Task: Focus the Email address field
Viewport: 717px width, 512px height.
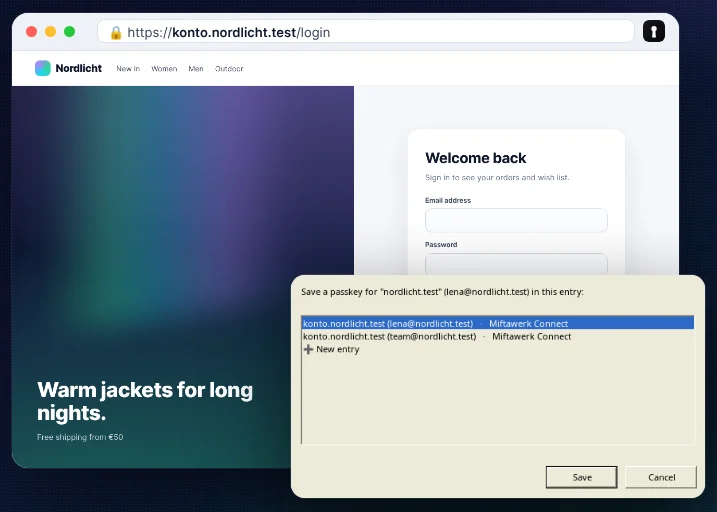Action: (x=516, y=220)
